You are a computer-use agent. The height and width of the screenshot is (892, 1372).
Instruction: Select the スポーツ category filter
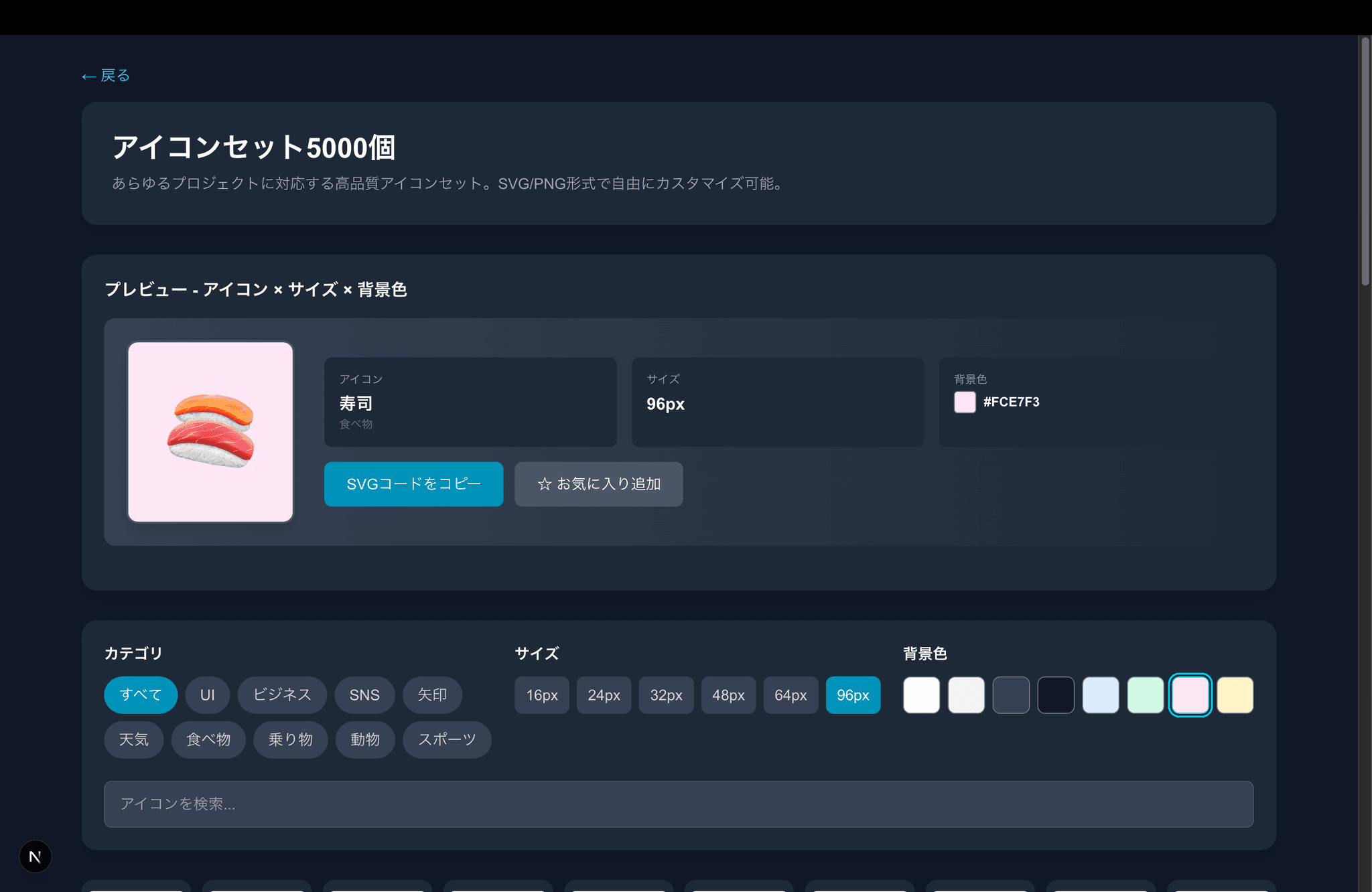coord(447,740)
